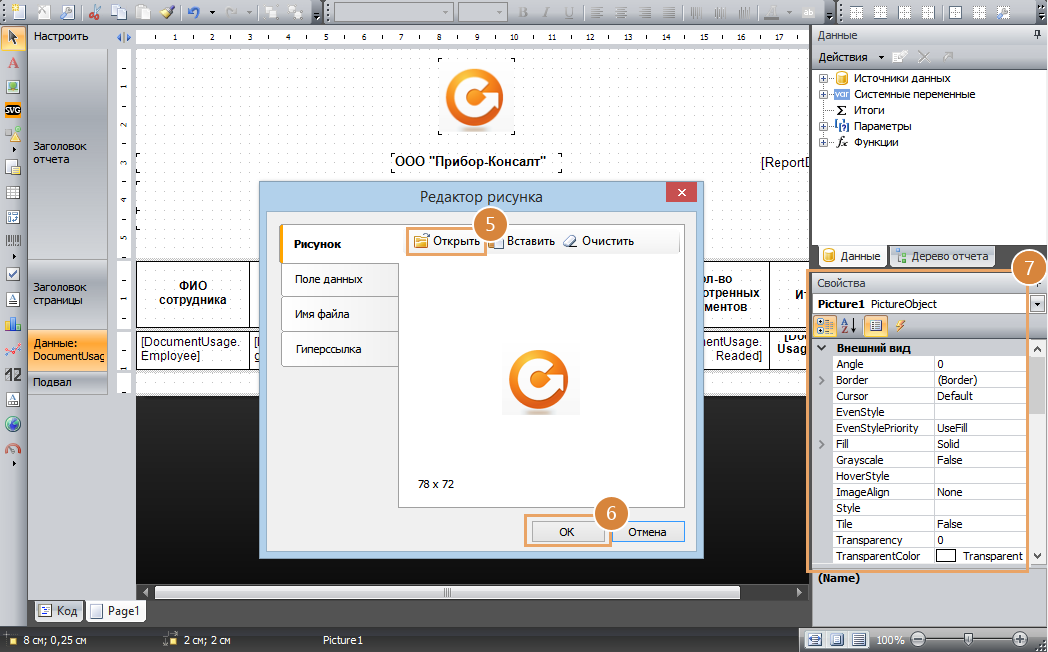This screenshot has height=652, width=1048.
Task: Toggle alphabetical sort in properties panel
Action: [x=849, y=325]
